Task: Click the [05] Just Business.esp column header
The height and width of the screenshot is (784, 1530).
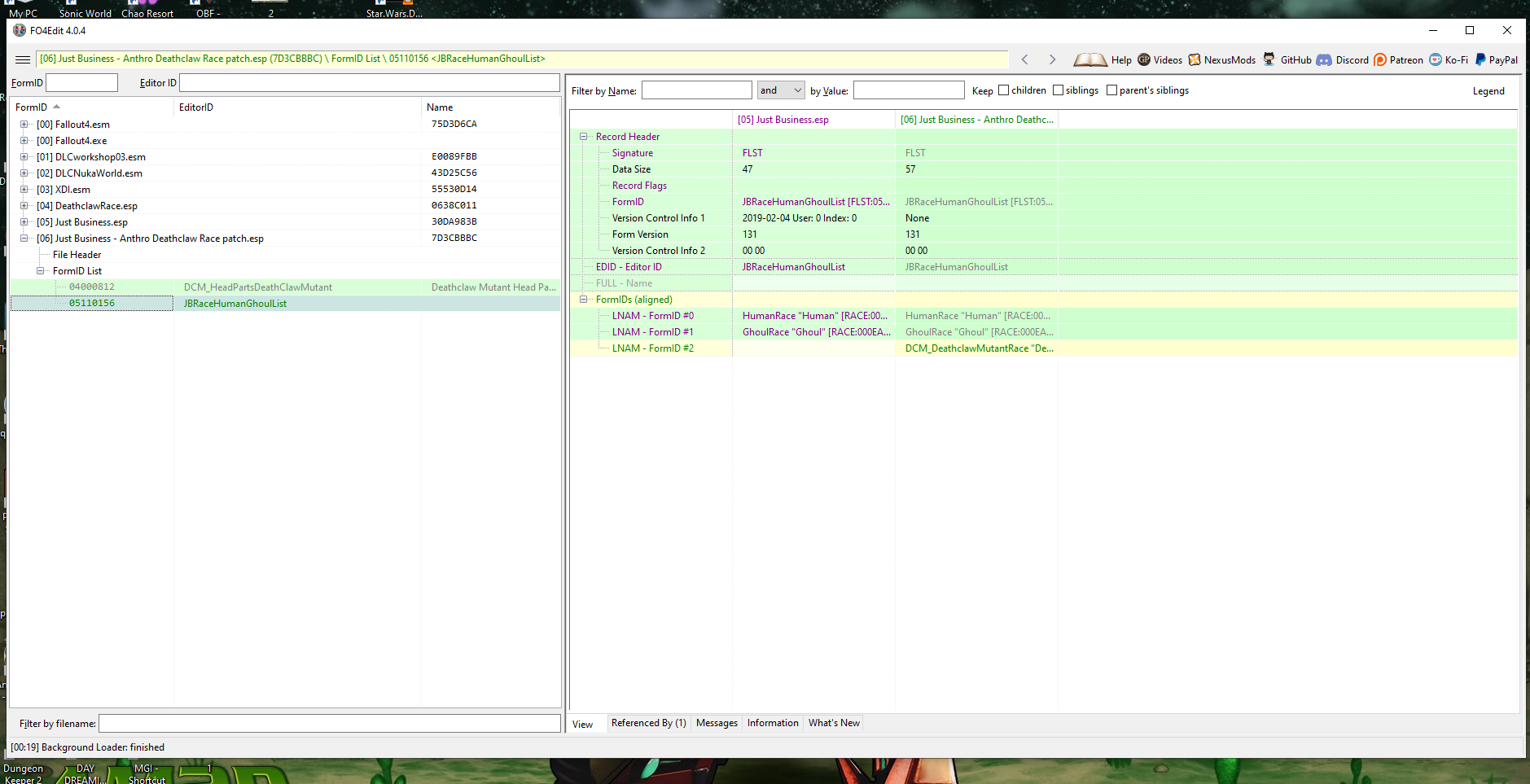Action: pos(814,120)
